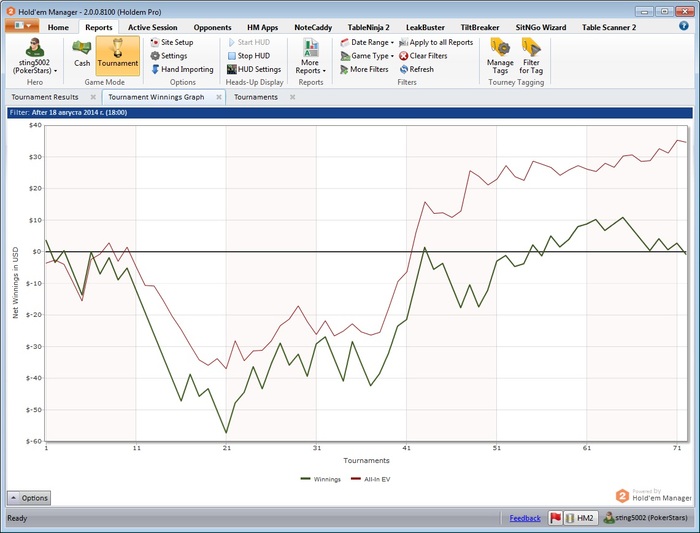Viewport: 700px width, 533px height.
Task: Expand the Options panel
Action: (x=29, y=498)
